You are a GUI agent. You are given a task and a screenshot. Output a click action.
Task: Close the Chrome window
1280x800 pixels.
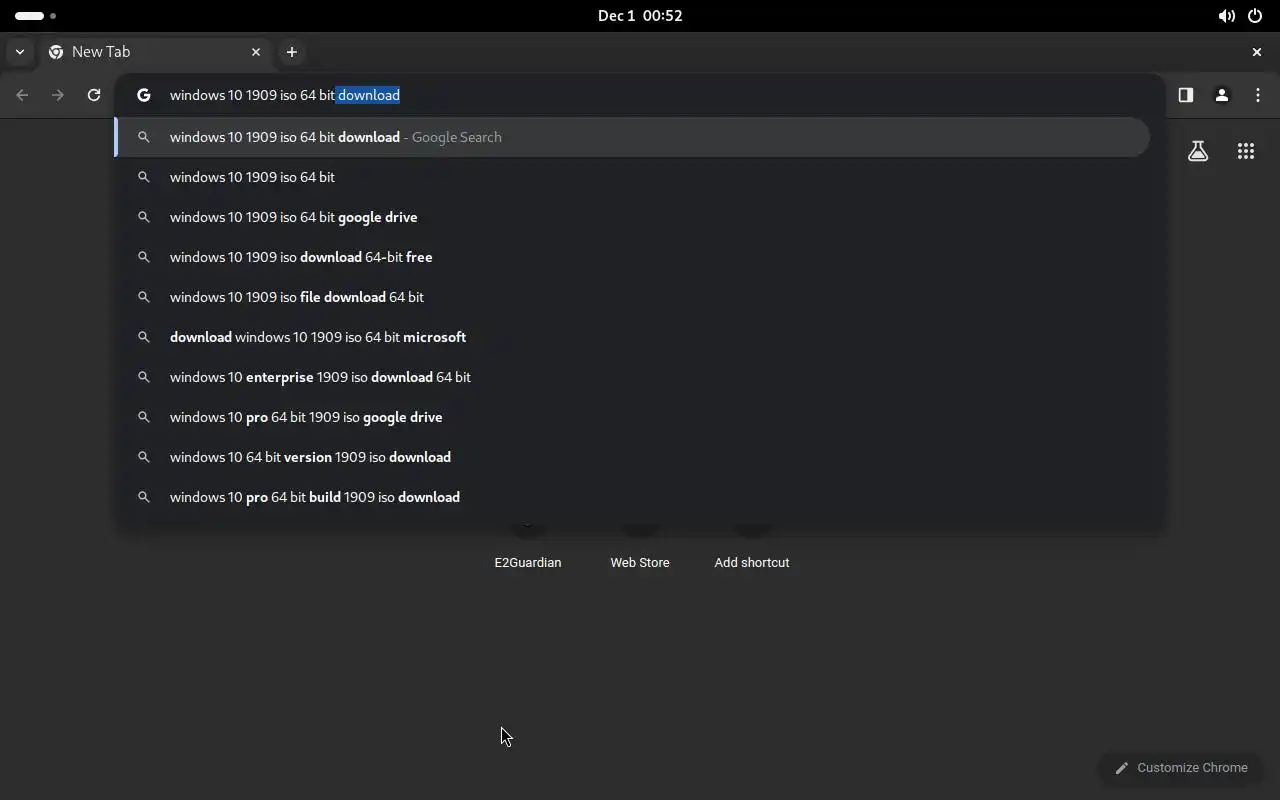1257,52
